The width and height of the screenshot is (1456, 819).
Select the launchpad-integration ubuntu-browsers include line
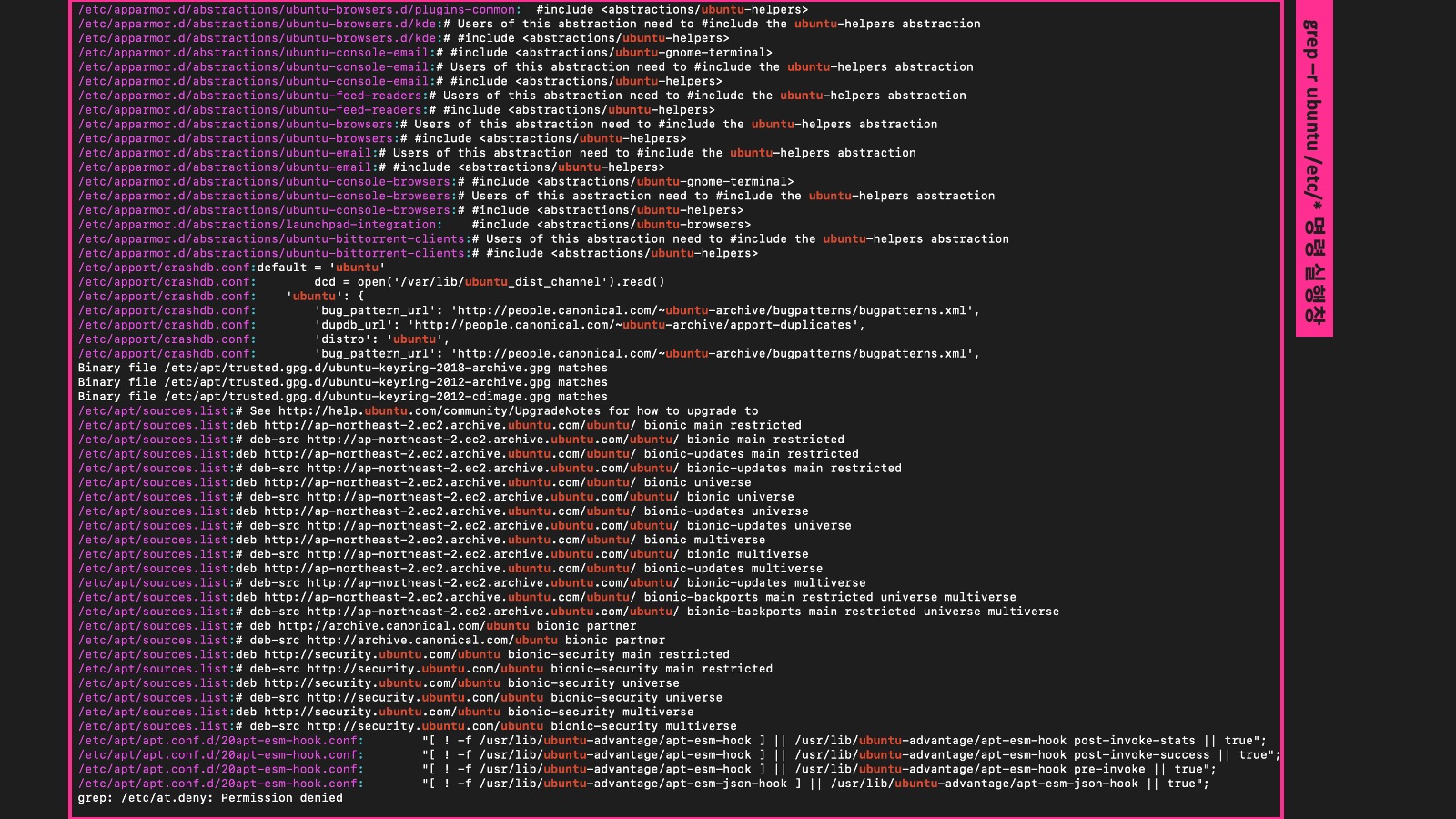[x=415, y=225]
